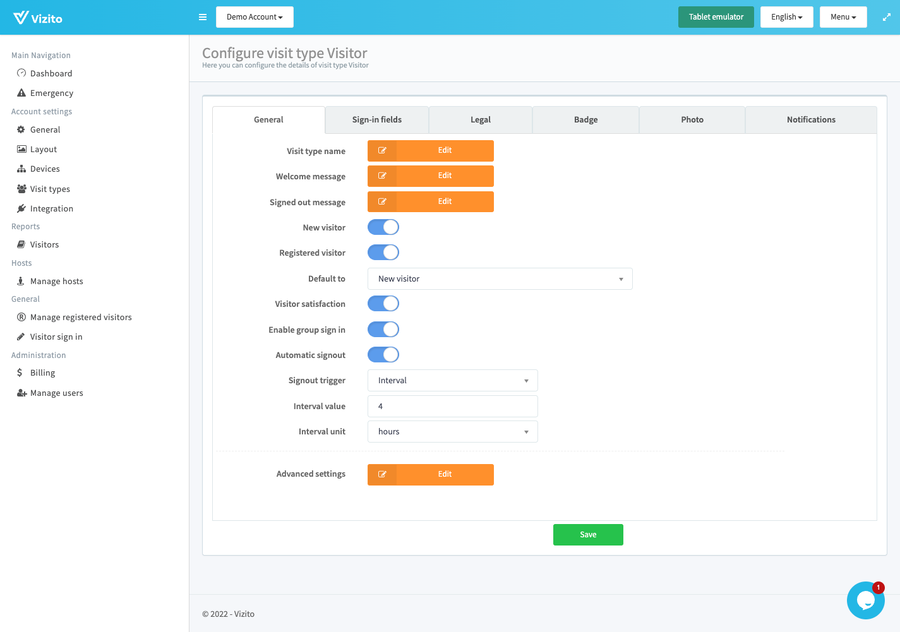Open Visit types in sidebar
900x632 pixels.
click(49, 189)
